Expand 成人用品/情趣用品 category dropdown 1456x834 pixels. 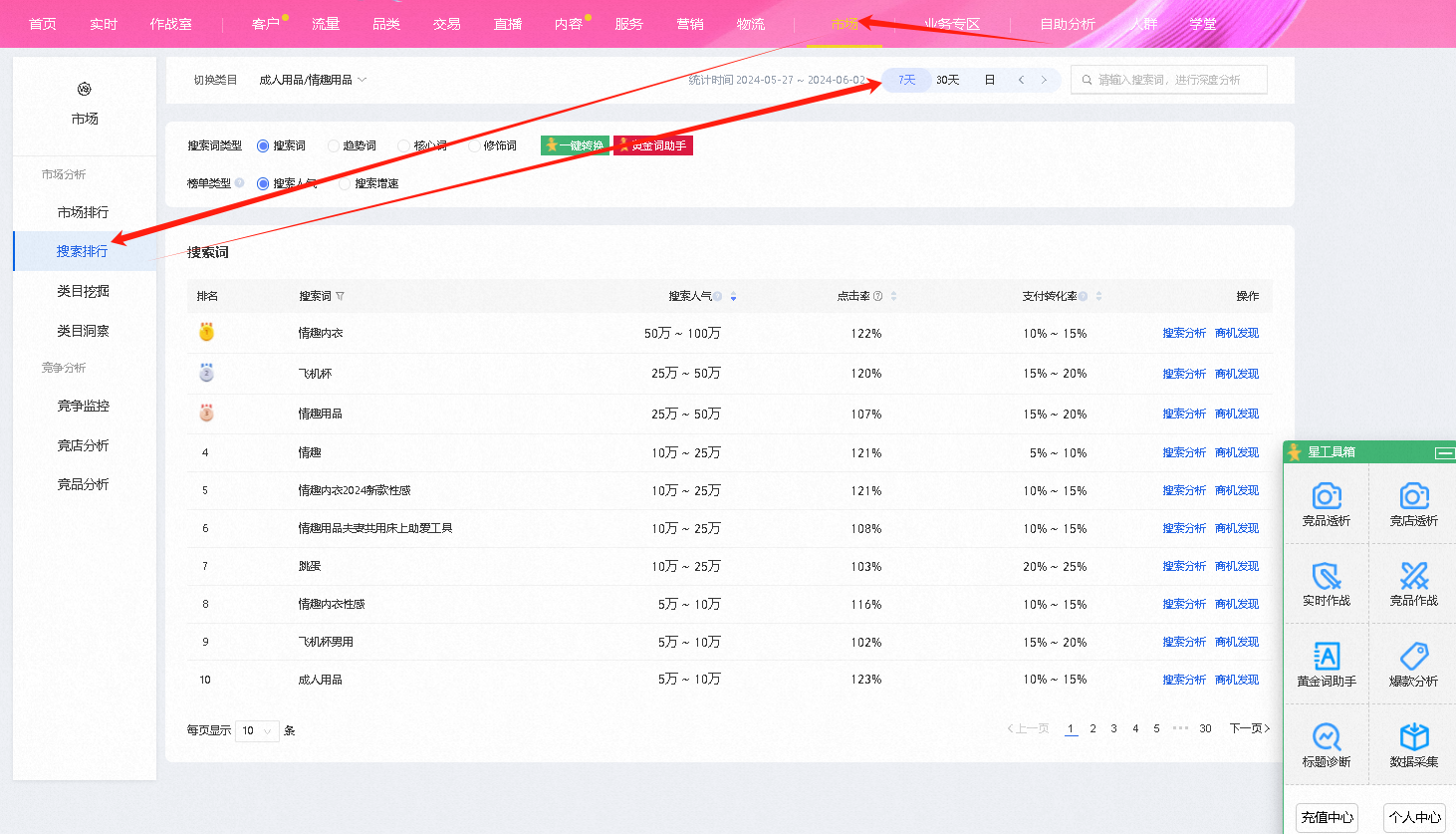(x=313, y=80)
